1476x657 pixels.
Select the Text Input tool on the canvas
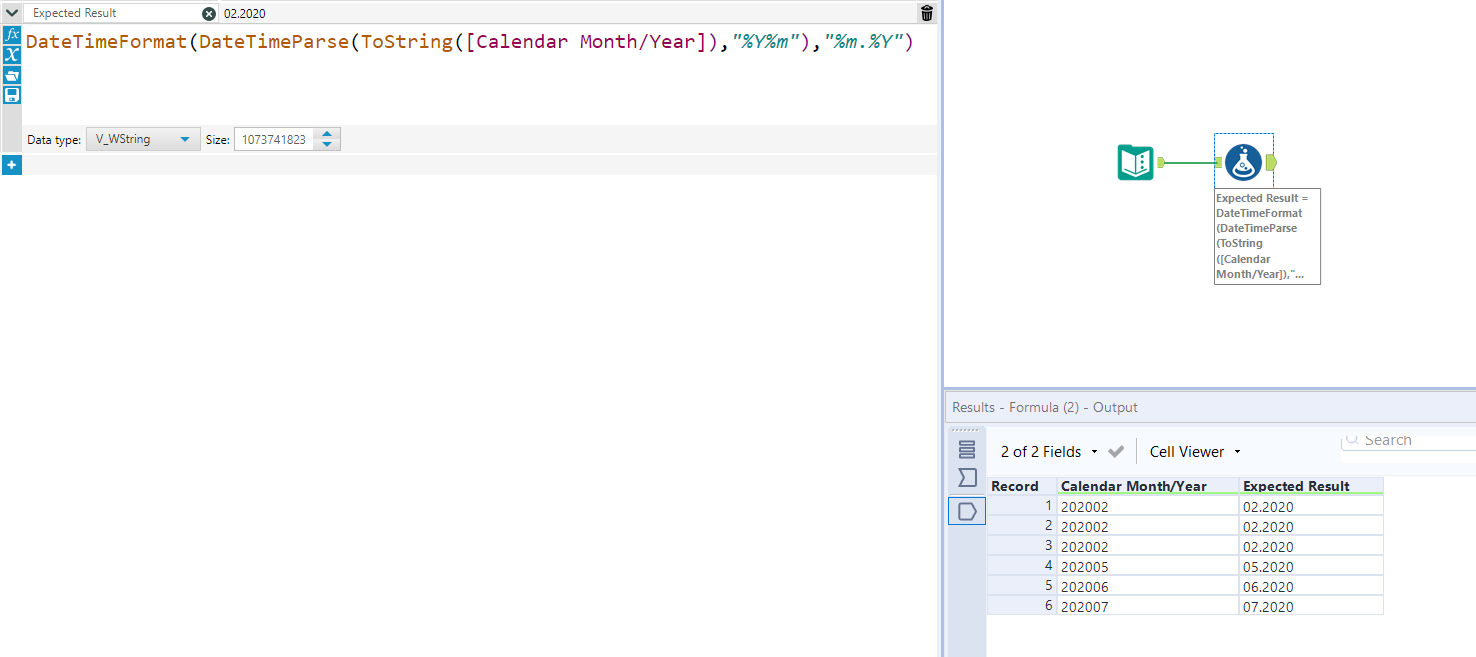click(x=1134, y=160)
